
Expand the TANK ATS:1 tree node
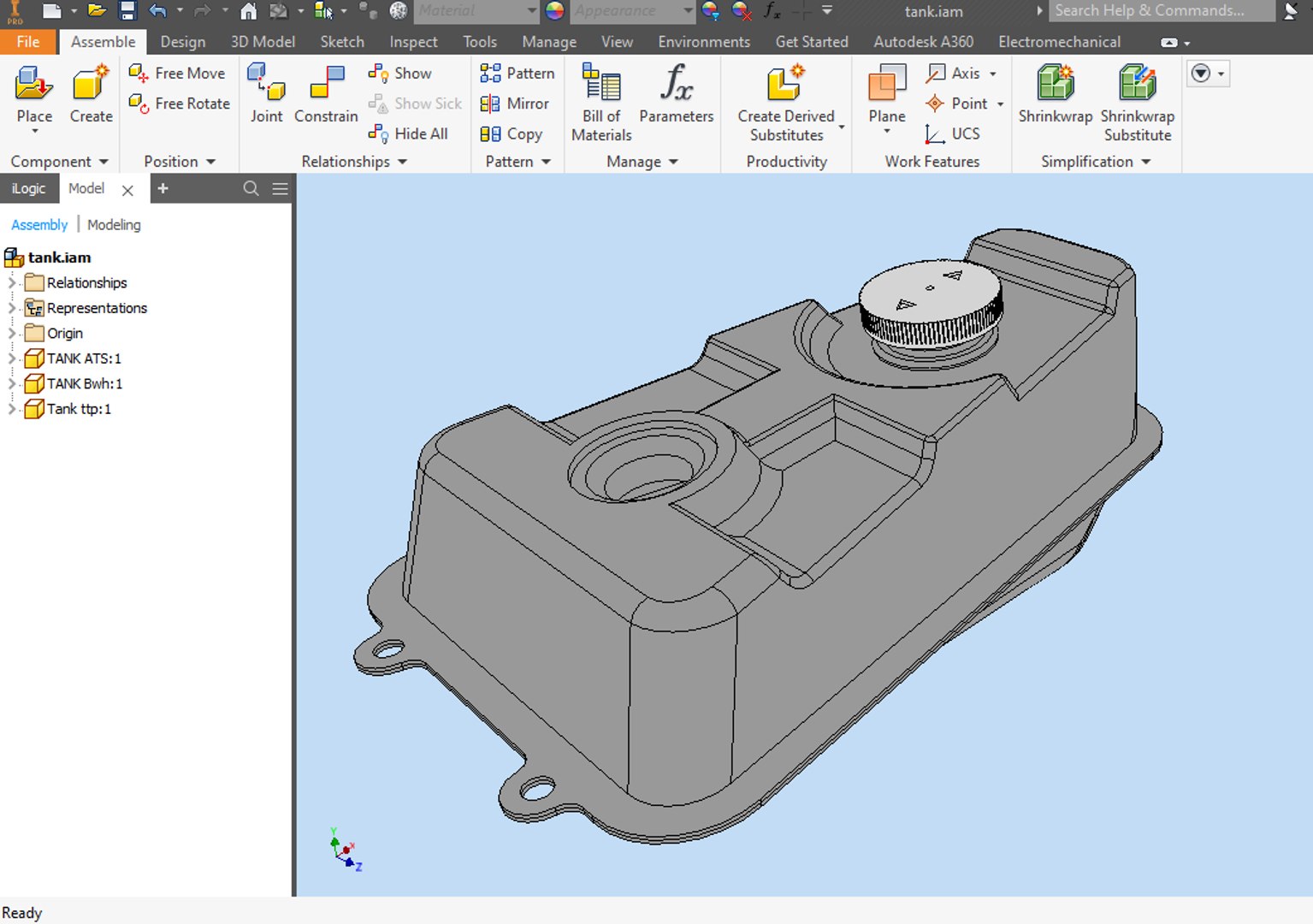pos(12,358)
